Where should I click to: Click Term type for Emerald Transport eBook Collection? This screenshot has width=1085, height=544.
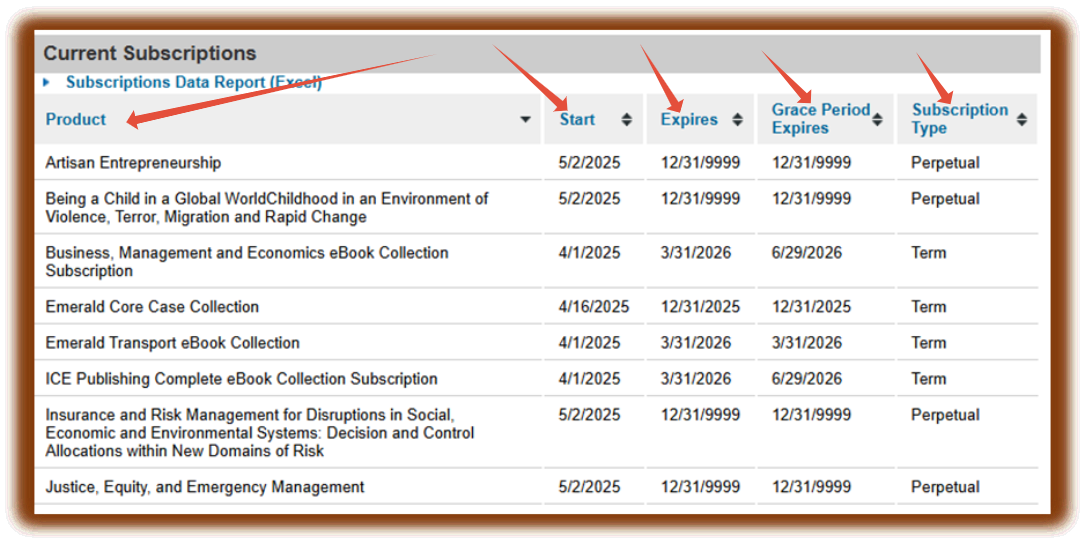[929, 343]
